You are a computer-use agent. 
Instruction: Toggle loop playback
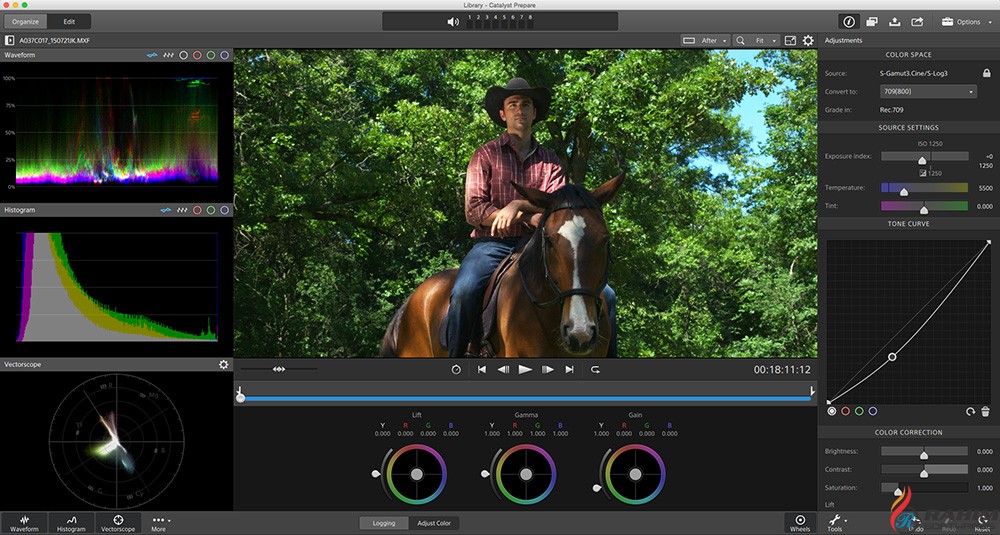[x=595, y=369]
